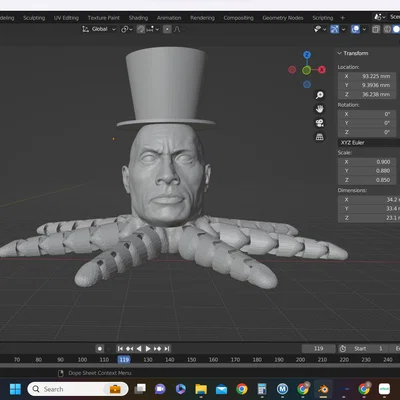Switch to wireframe viewport shading
Image resolution: width=400 pixels, height=400 pixels.
point(387,29)
